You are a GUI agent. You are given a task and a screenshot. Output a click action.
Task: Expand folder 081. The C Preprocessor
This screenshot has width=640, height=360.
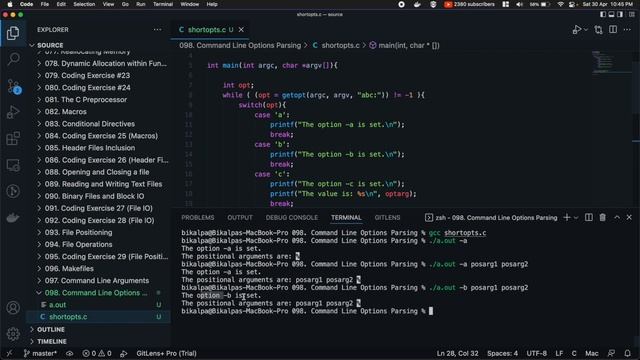pyautogui.click(x=86, y=100)
